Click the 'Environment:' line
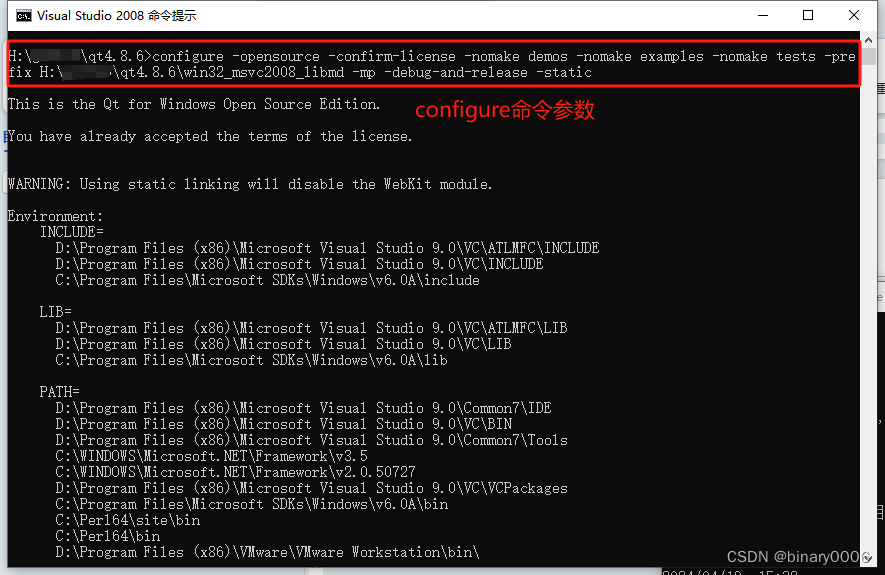Image resolution: width=885 pixels, height=575 pixels. tap(55, 216)
